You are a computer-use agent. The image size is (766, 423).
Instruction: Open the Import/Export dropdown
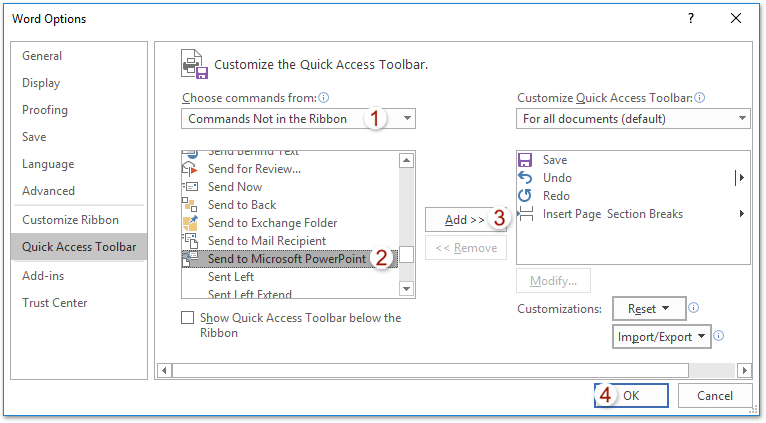661,337
